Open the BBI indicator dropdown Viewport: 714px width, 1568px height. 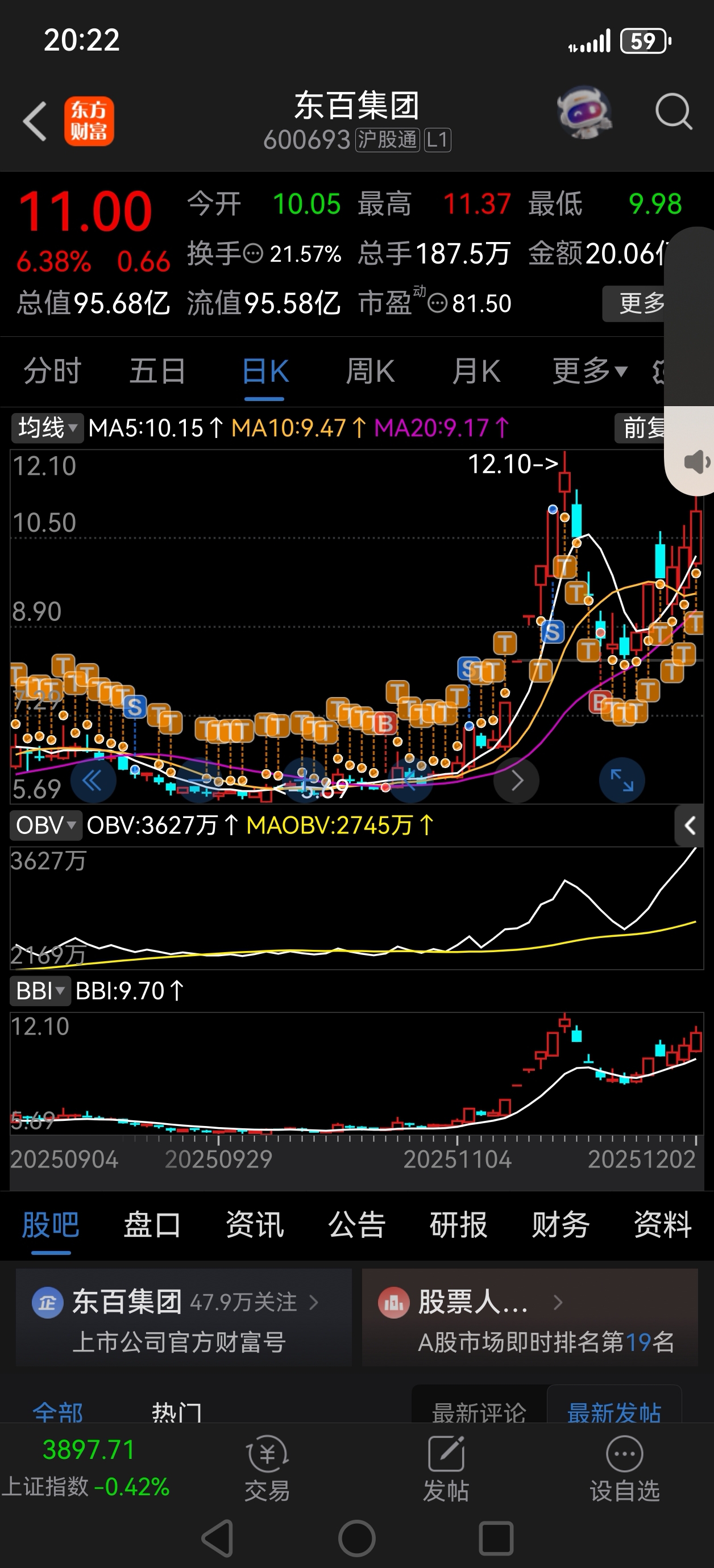tap(40, 991)
